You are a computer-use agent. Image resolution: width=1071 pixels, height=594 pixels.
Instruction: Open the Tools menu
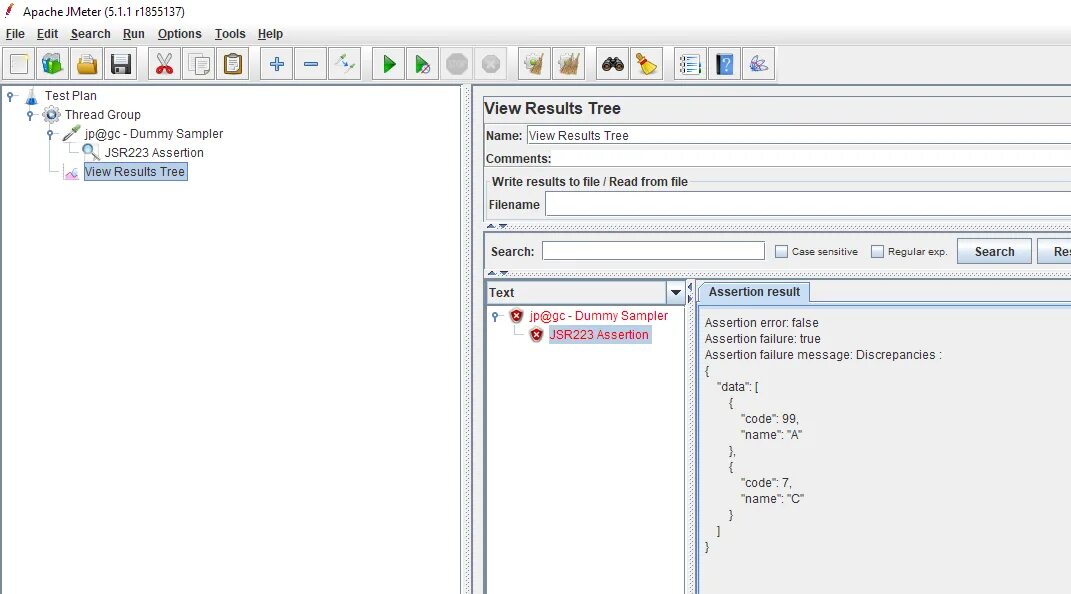point(230,33)
